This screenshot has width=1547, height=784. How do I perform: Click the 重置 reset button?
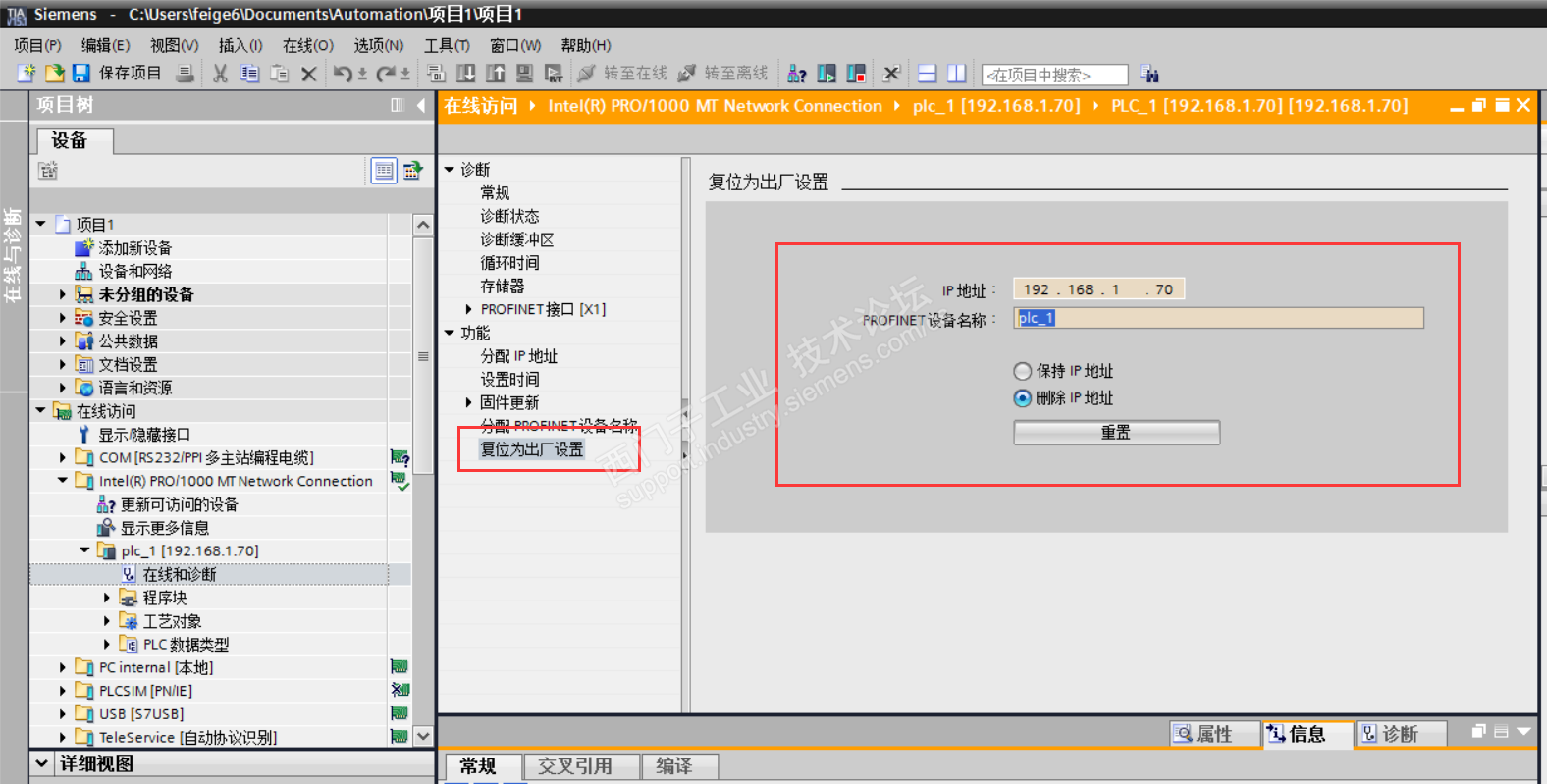1117,433
